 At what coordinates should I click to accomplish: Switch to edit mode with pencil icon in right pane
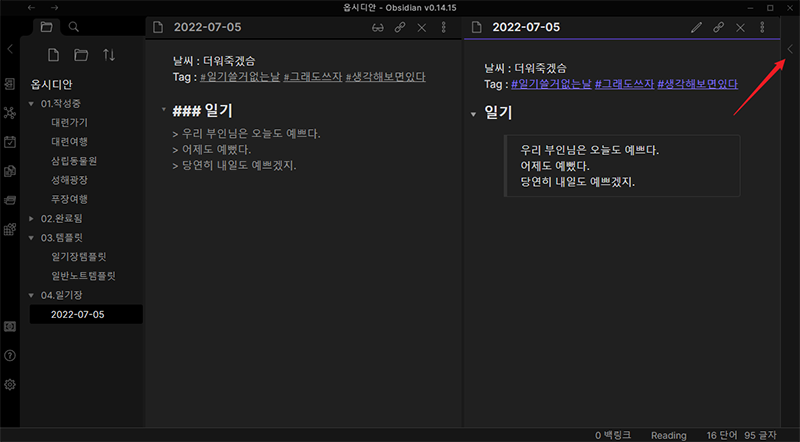[696, 28]
